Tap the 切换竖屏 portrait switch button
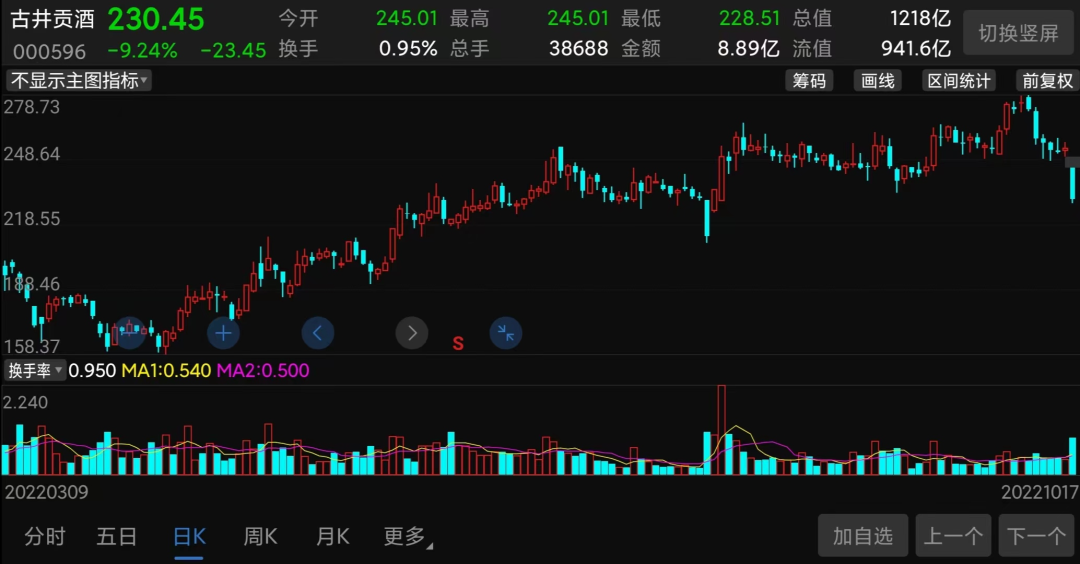1080x564 pixels. click(x=1018, y=32)
